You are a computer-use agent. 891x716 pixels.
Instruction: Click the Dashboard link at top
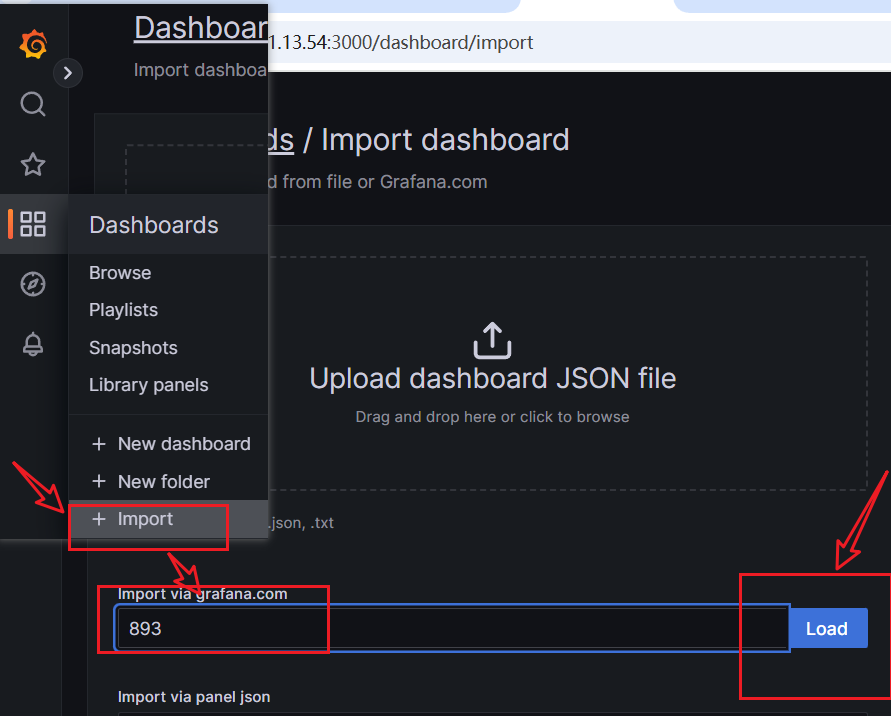pyautogui.click(x=201, y=28)
